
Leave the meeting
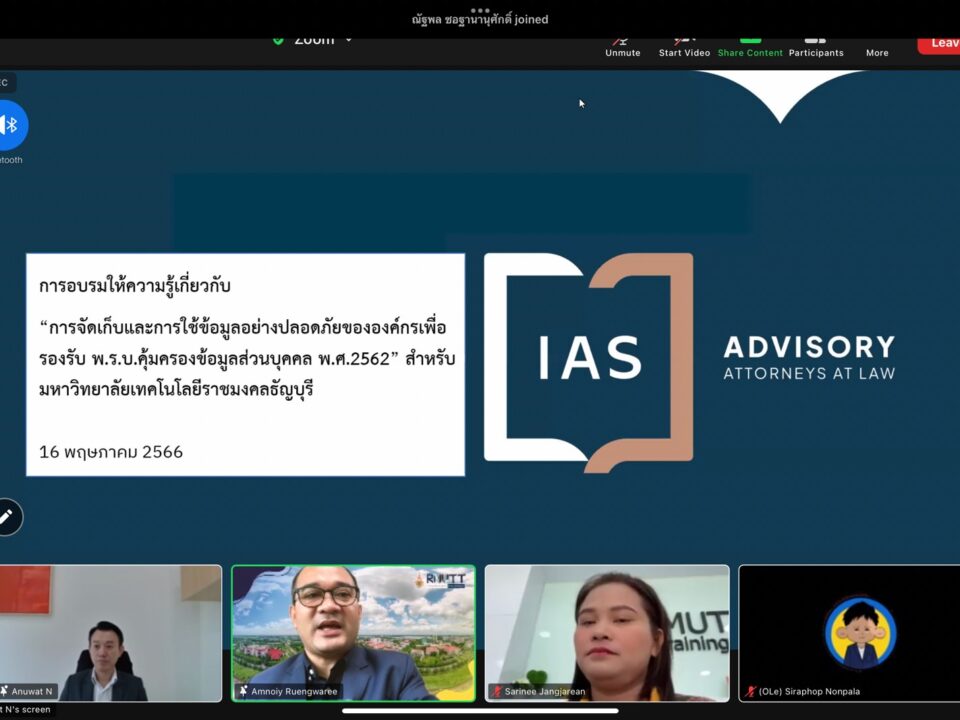[x=939, y=45]
